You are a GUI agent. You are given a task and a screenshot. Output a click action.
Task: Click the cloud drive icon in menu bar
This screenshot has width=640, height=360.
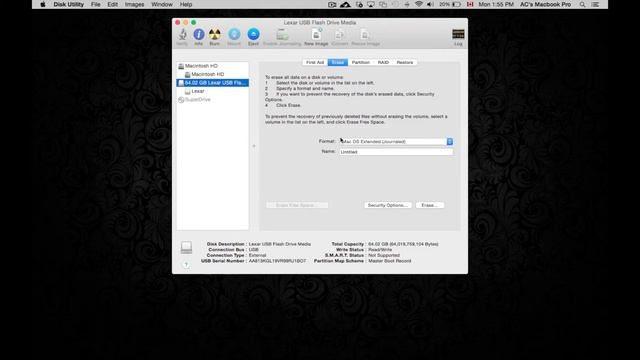click(345, 4)
